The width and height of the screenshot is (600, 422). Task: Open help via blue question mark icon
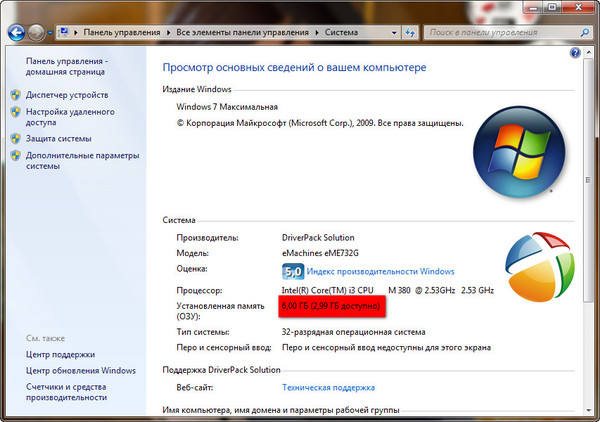coord(575,53)
